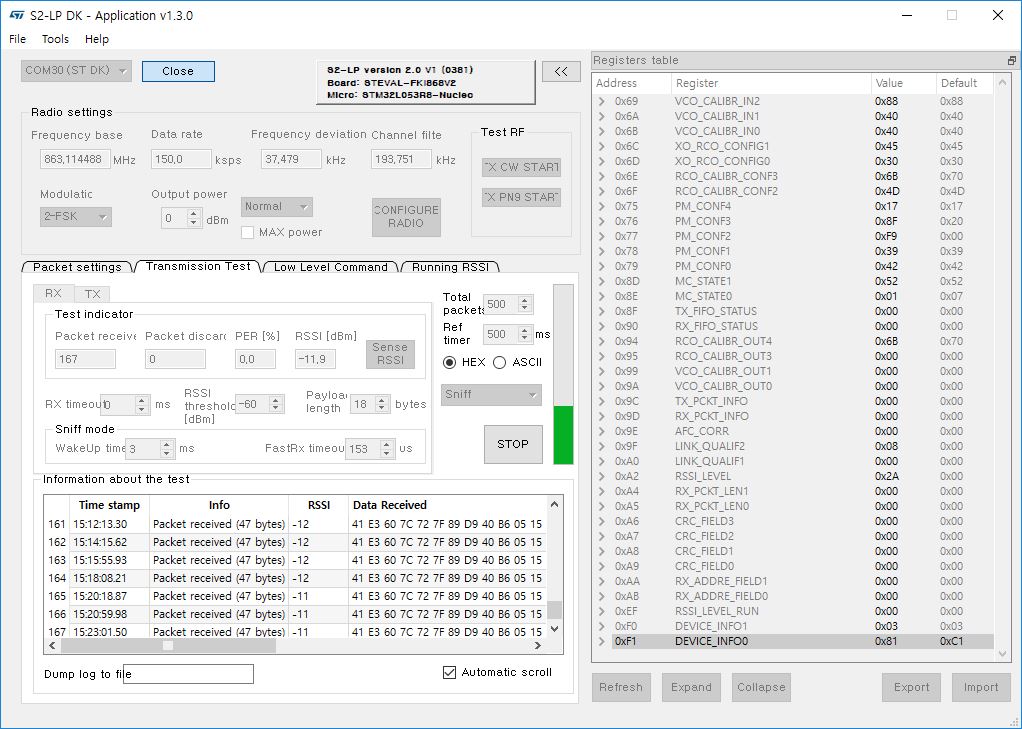1022x729 pixels.
Task: Select the ASCII radio button
Action: [499, 362]
